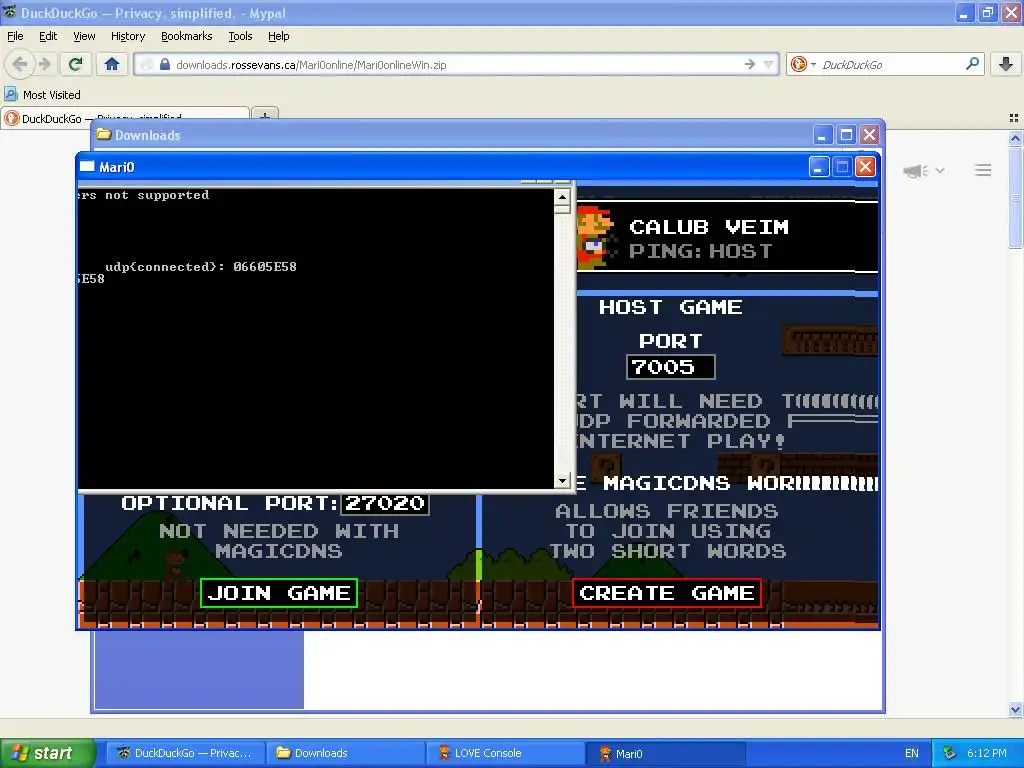The image size is (1024, 768).
Task: Click the udp(connected) console line
Action: 200,266
